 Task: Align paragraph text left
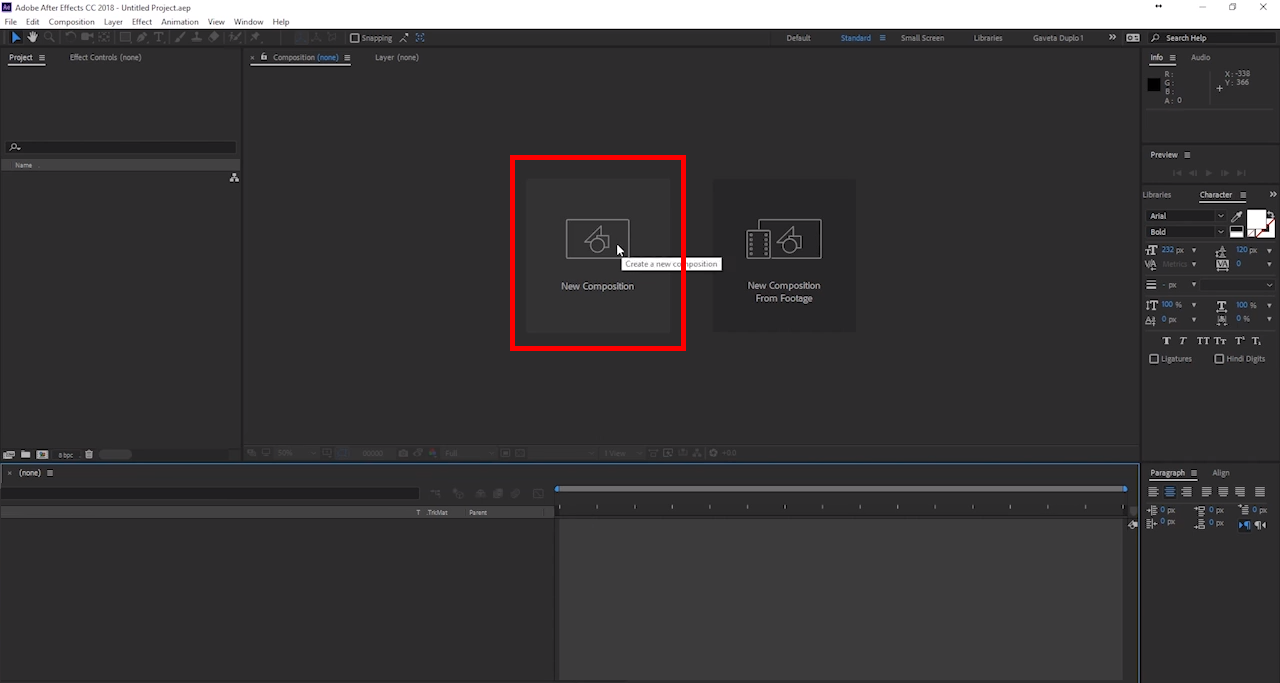pos(1153,492)
